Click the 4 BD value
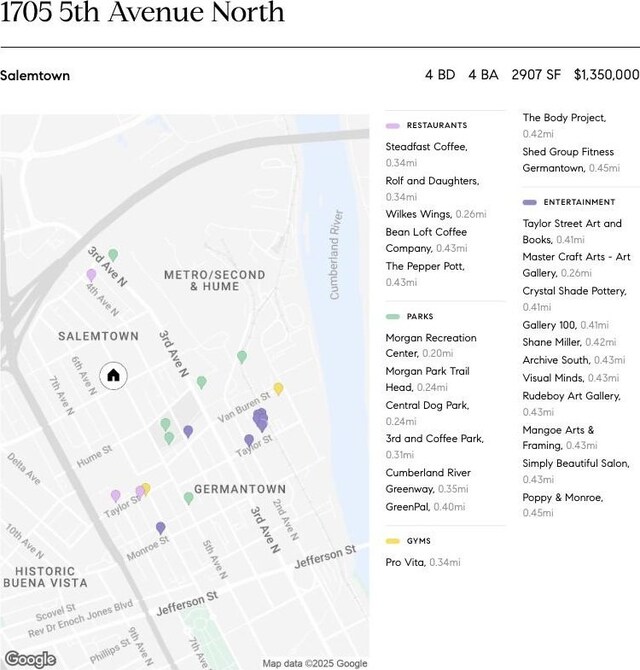640x670 pixels. 440,75
